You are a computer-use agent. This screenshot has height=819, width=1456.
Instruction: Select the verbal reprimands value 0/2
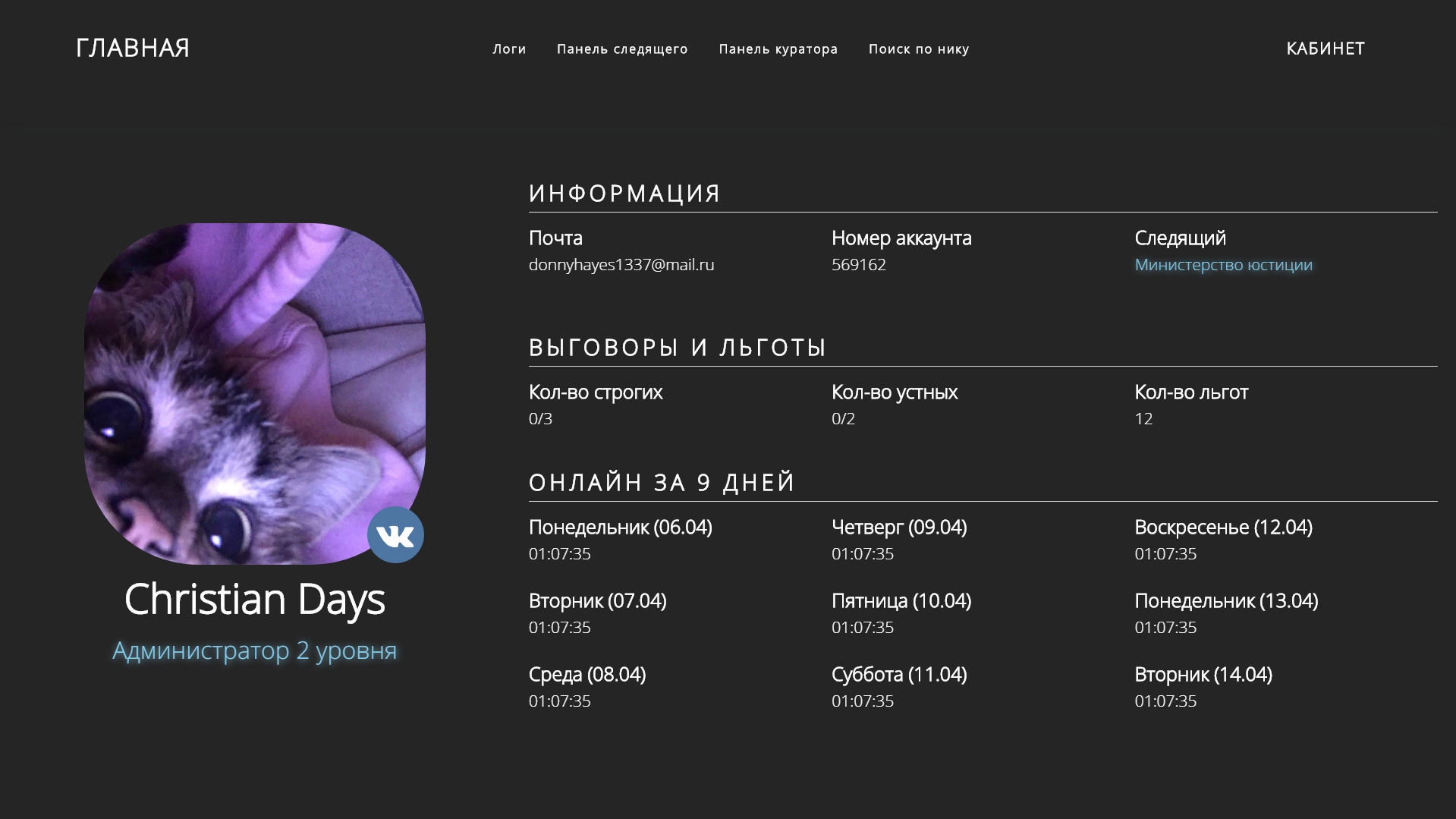(843, 419)
